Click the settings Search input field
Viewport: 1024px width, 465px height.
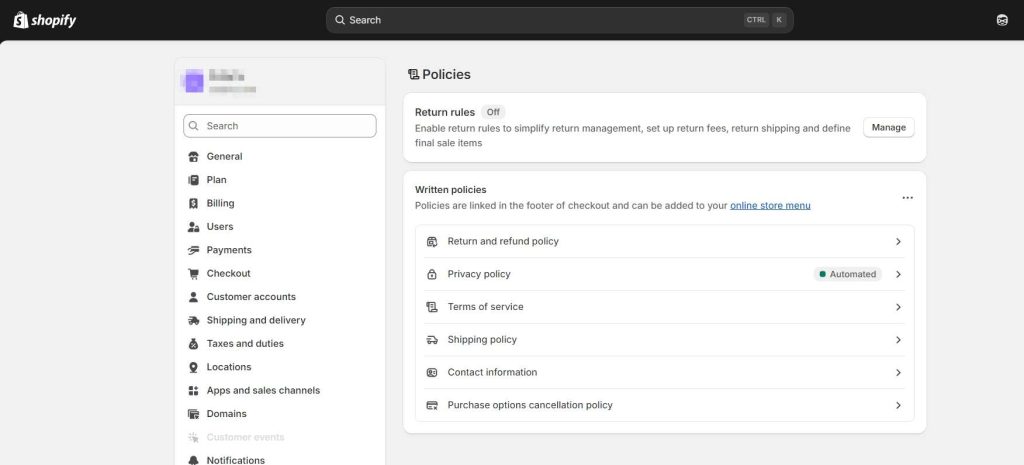click(280, 126)
